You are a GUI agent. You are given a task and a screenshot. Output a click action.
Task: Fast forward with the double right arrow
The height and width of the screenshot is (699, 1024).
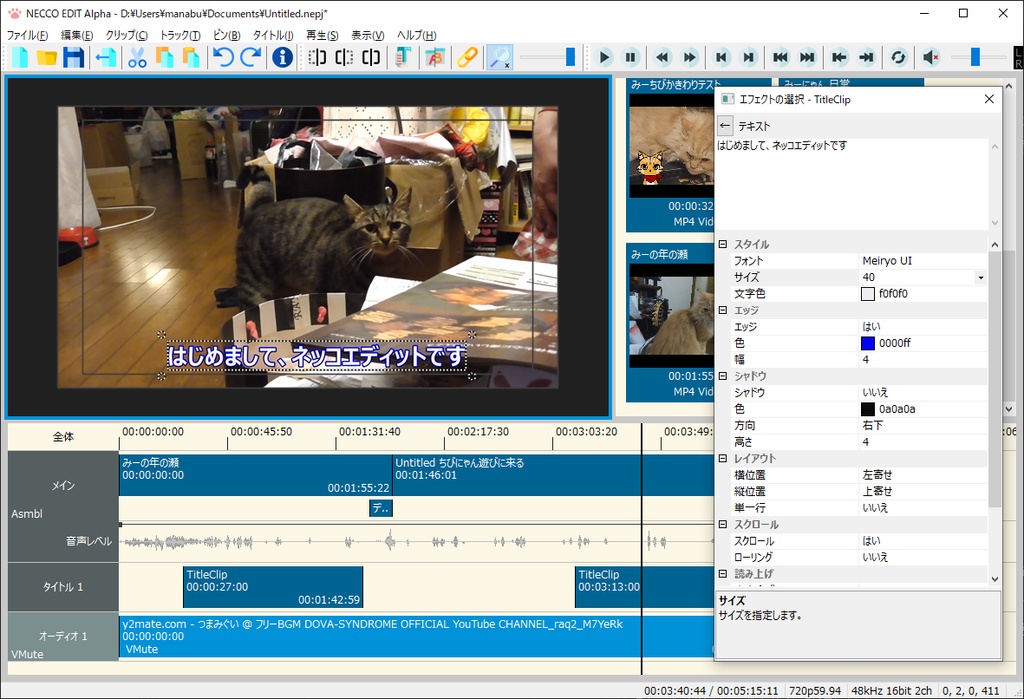[690, 57]
